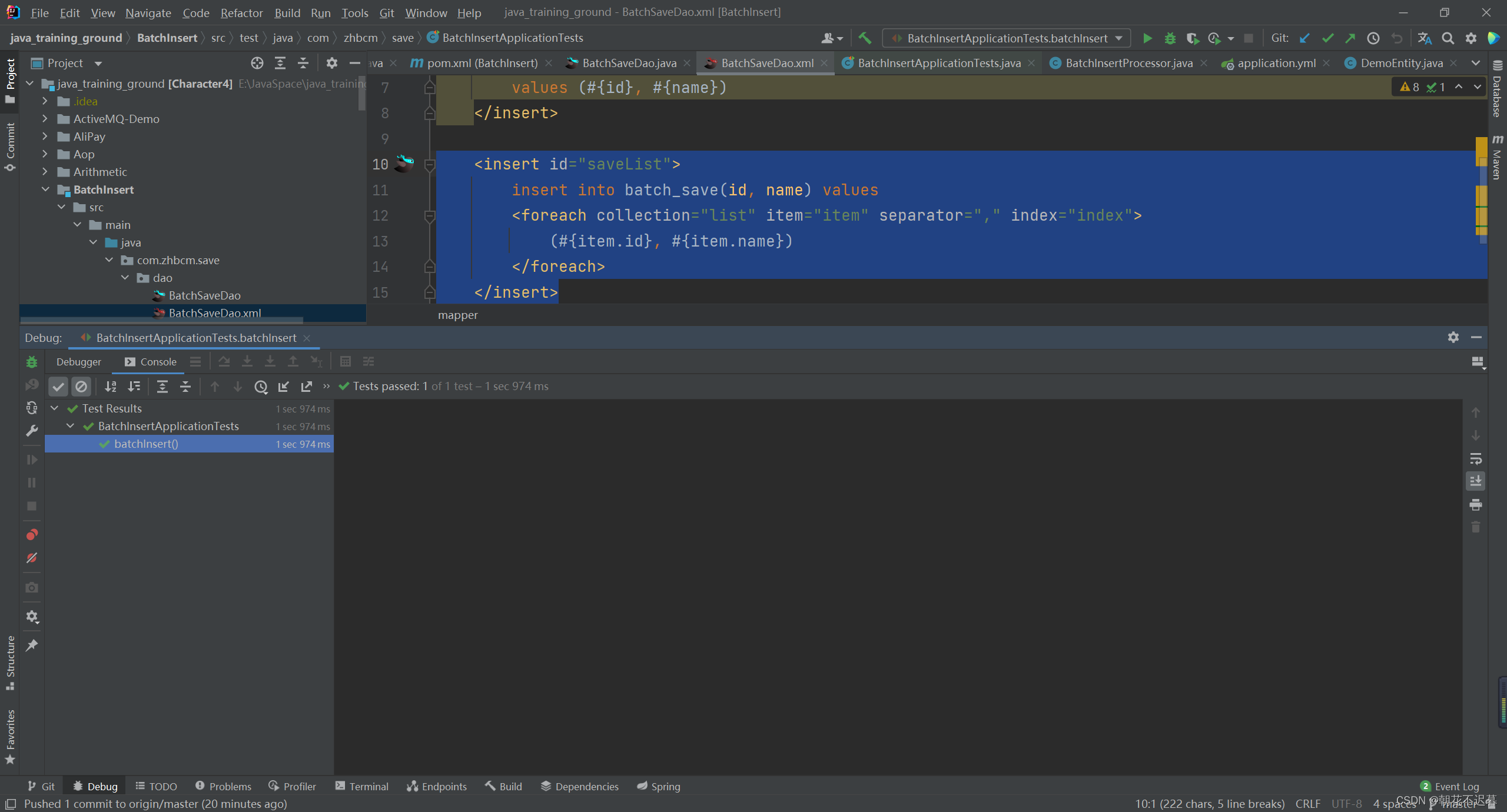Build project with the hammer icon
Viewport: 1507px width, 812px height.
[864, 38]
